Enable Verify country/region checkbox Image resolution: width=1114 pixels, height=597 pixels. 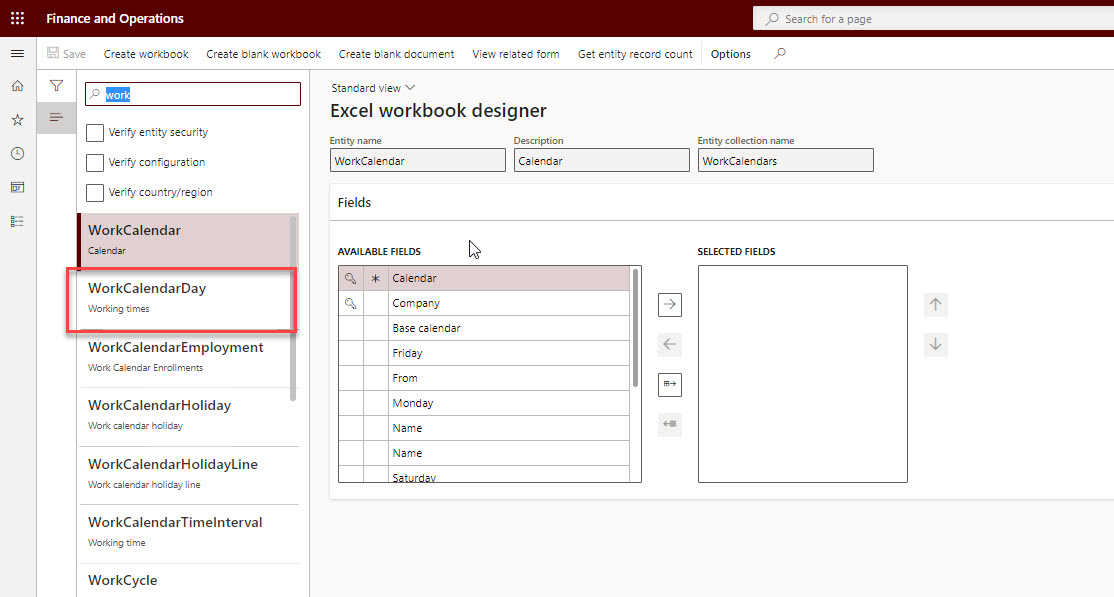94,192
